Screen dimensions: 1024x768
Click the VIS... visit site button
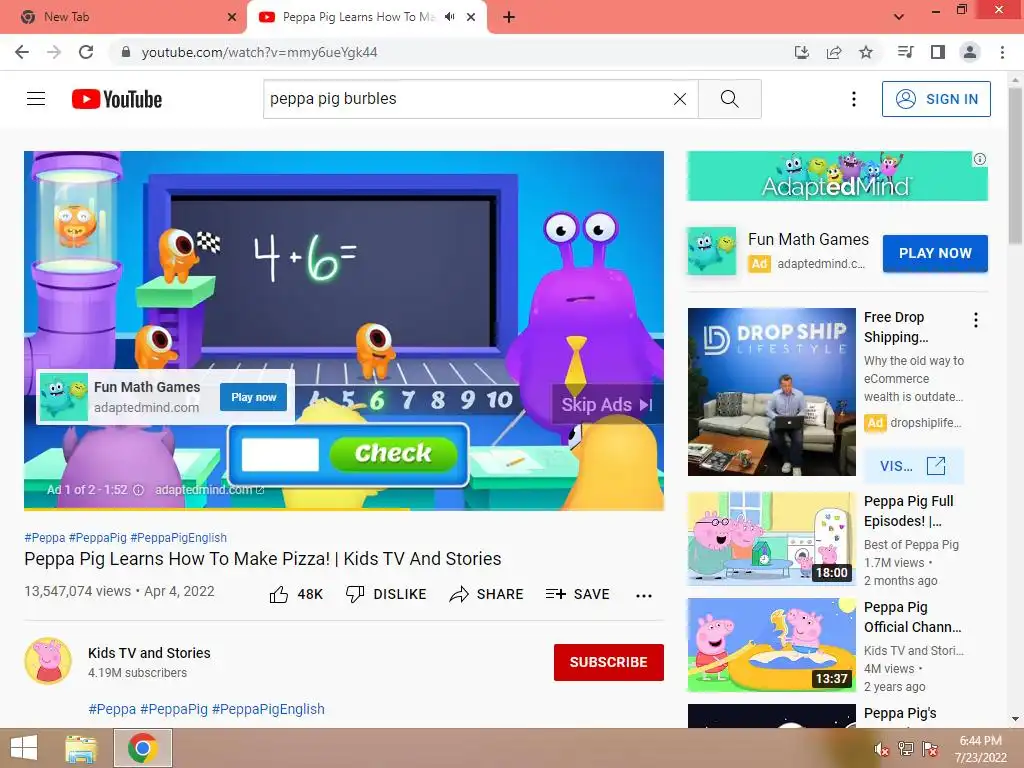(x=913, y=466)
